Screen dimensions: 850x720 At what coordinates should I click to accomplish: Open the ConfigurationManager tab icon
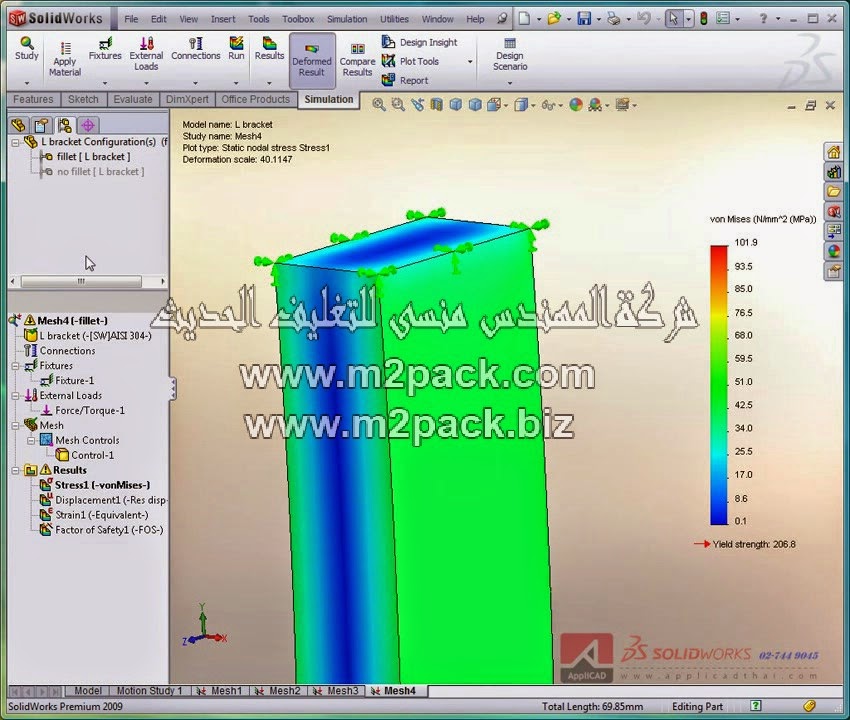tap(65, 126)
